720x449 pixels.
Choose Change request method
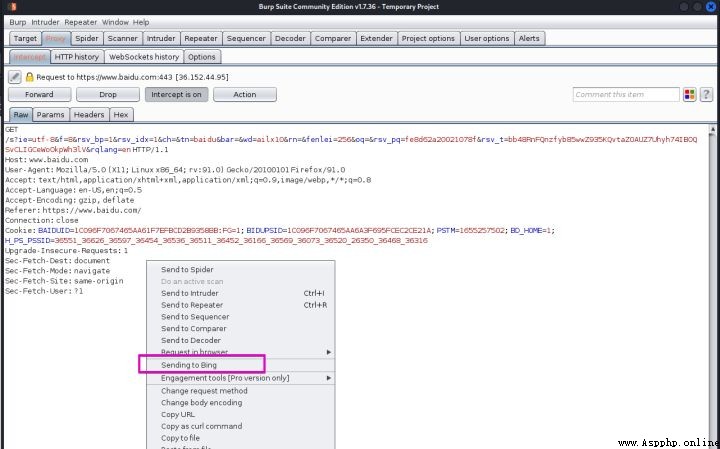tap(241, 391)
